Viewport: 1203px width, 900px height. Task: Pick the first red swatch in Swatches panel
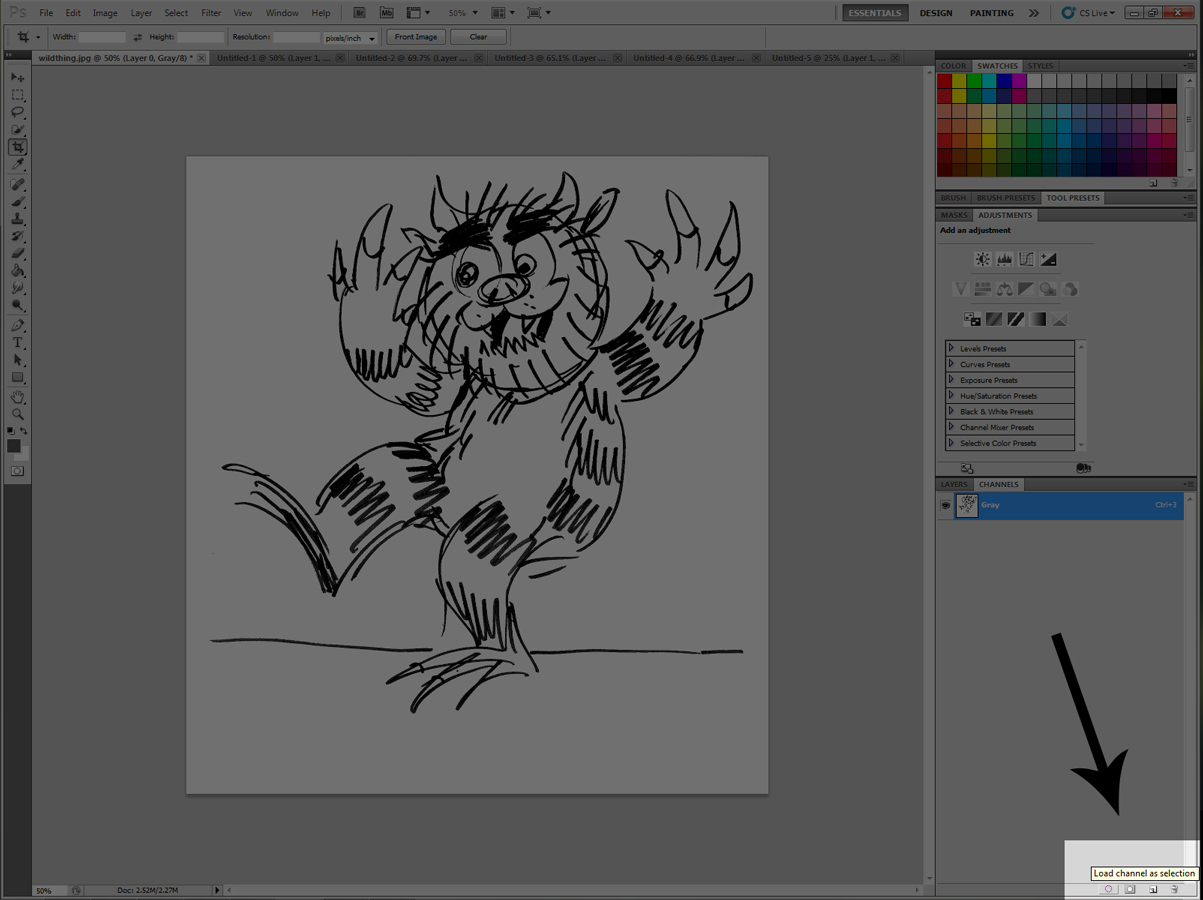(944, 81)
